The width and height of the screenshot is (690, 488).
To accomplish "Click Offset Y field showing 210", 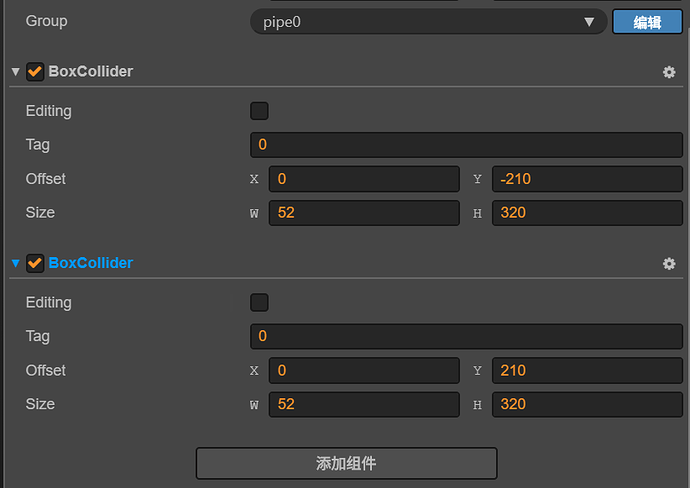I will pos(587,370).
